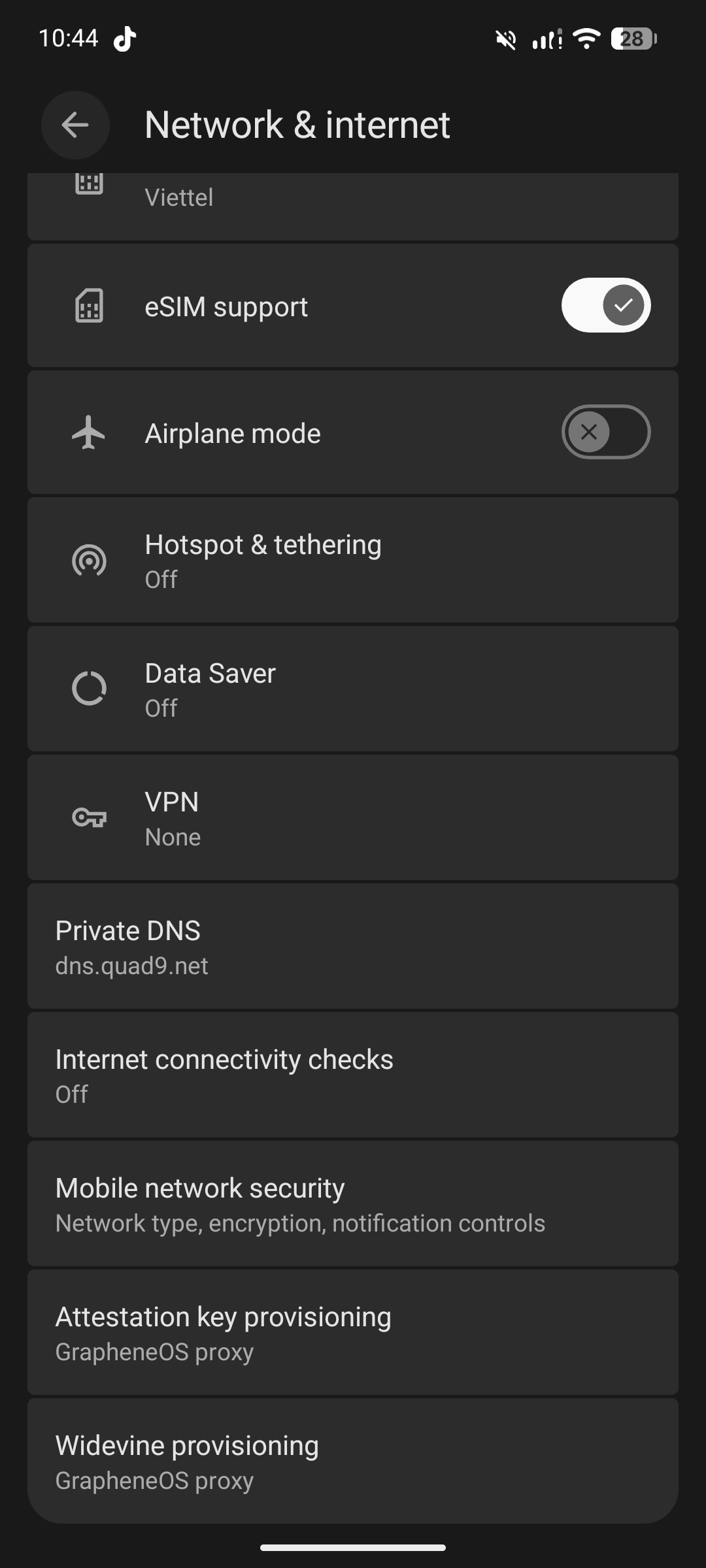Open VPN settings
Image resolution: width=706 pixels, height=1568 pixels.
(353, 817)
